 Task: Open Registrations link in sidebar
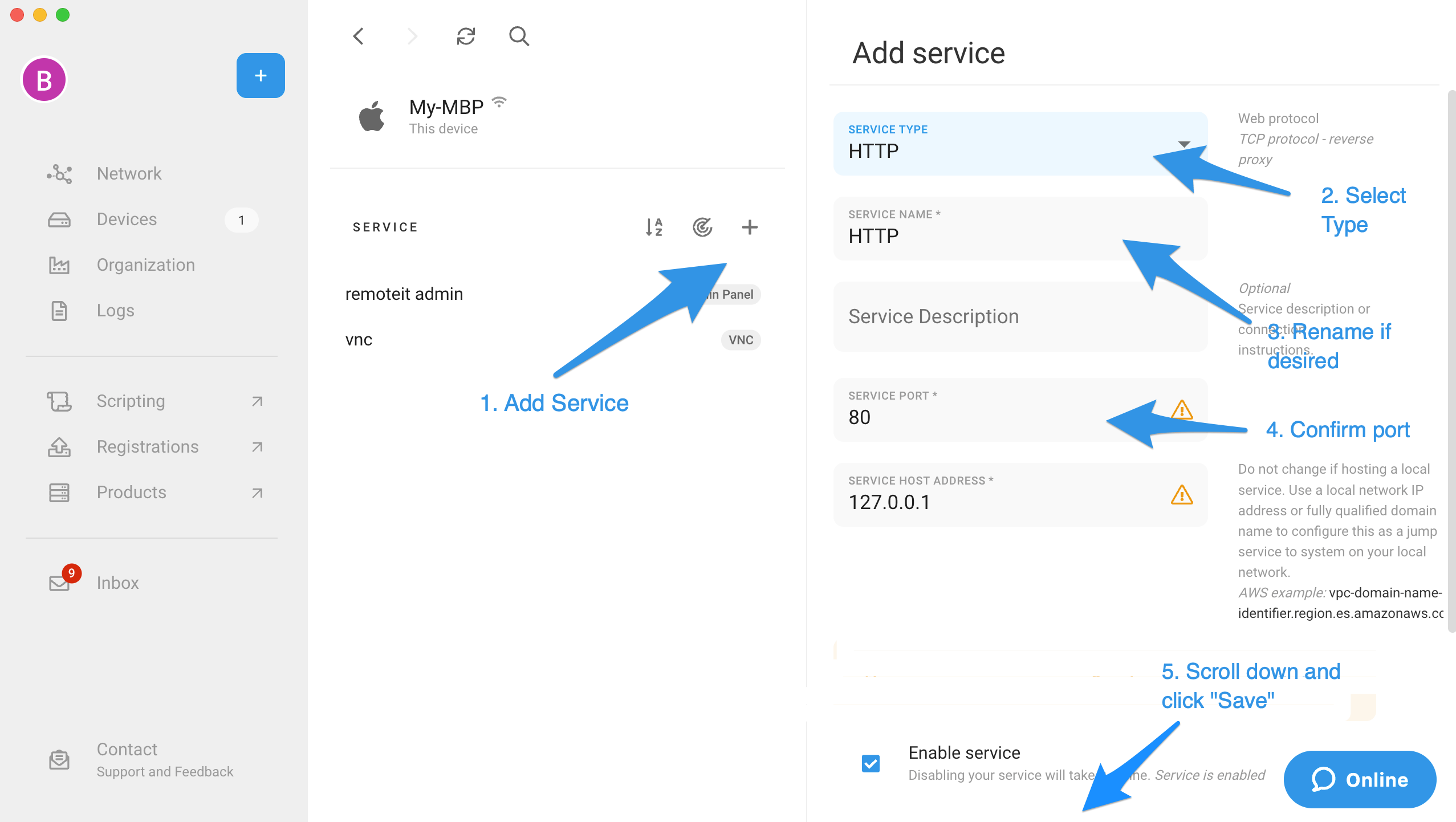coord(148,447)
